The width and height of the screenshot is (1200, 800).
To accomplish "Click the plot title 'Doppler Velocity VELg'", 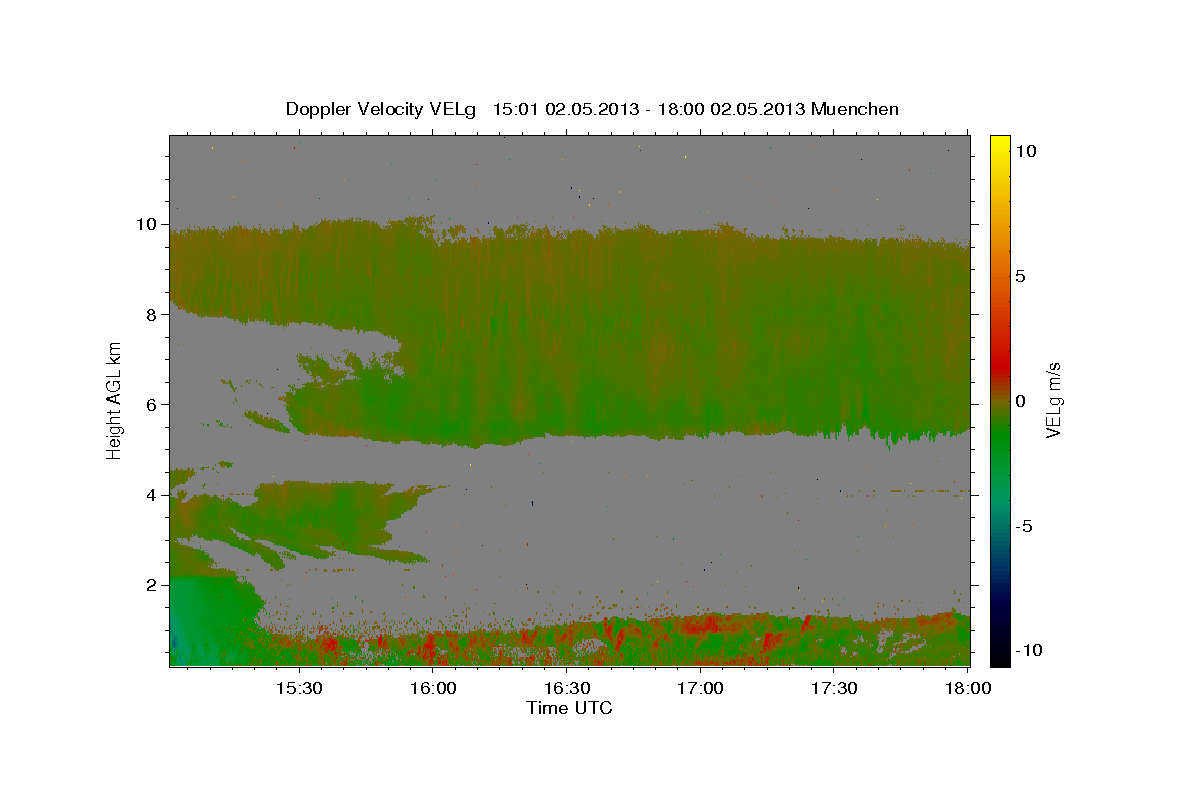I will pos(383,109).
